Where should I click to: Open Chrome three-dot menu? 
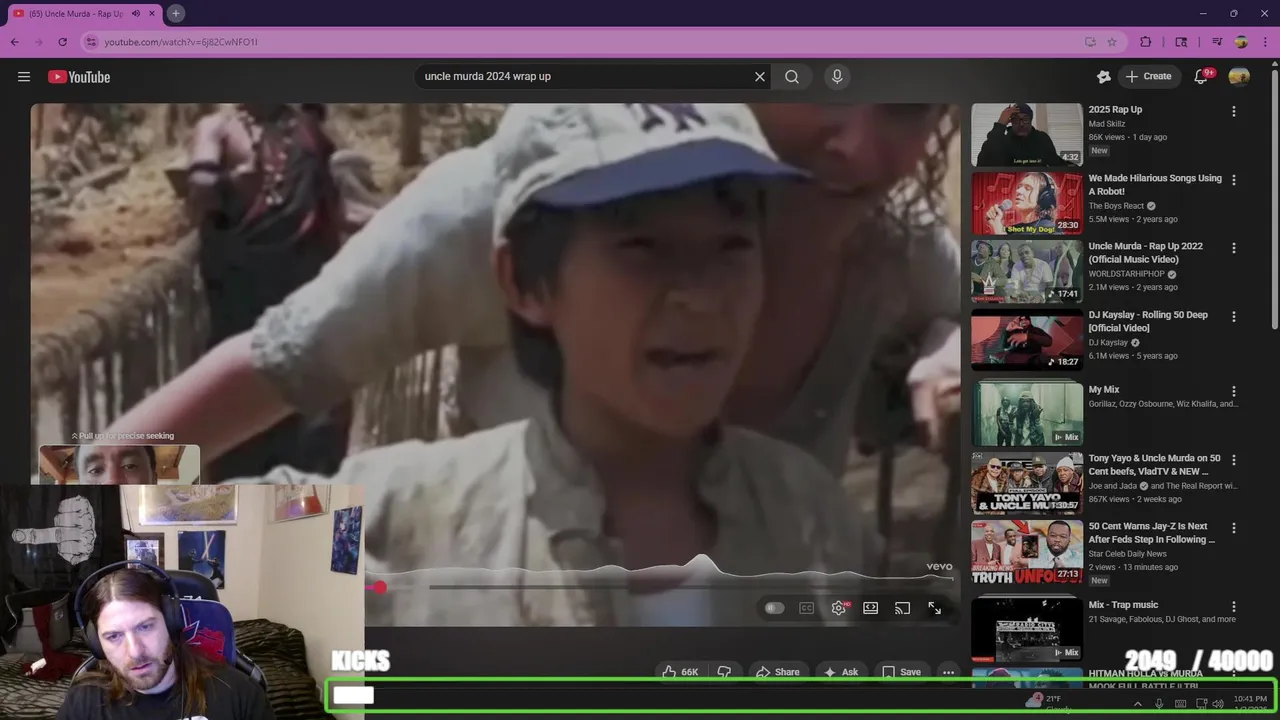click(x=1265, y=42)
